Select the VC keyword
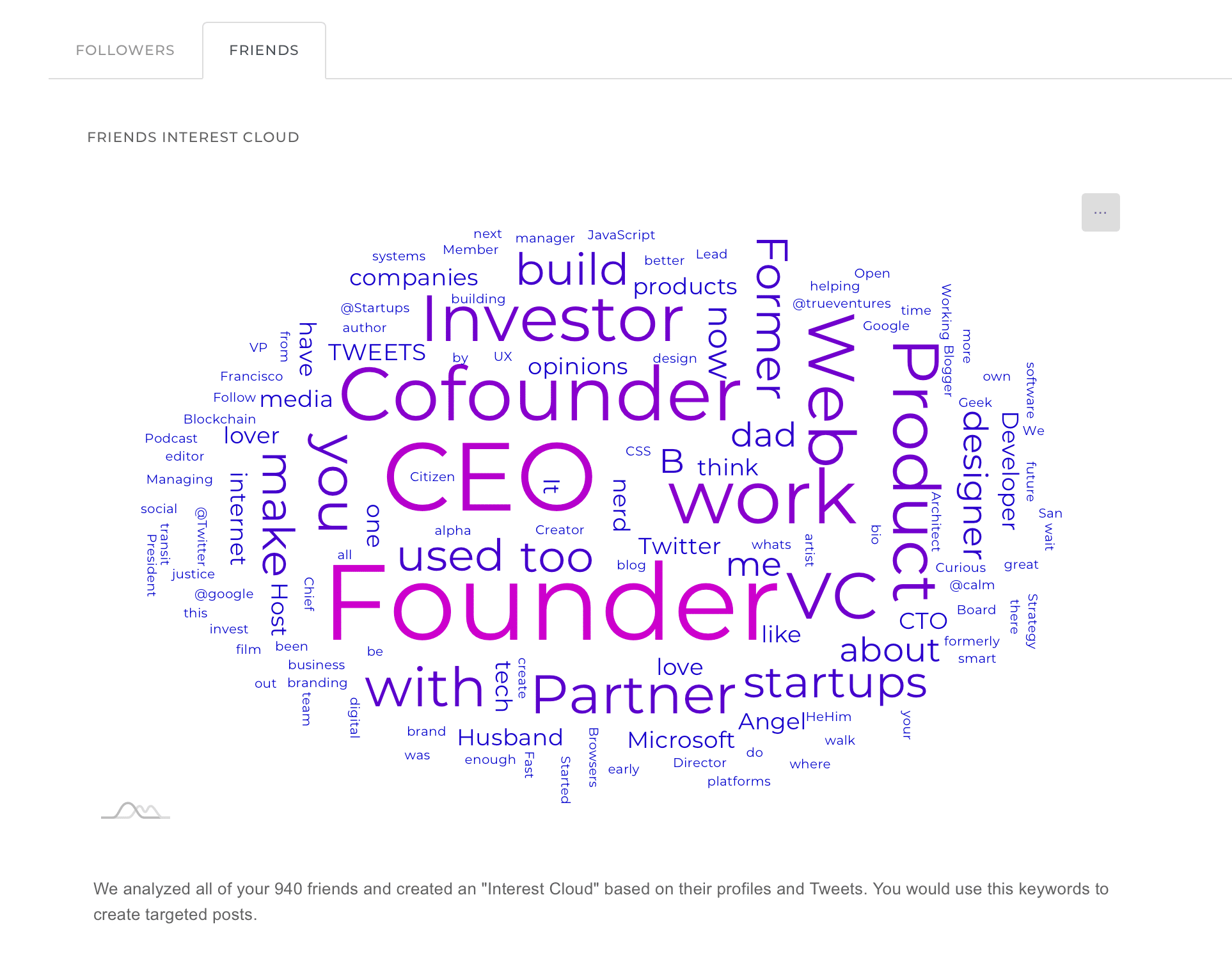Viewport: 1232px width, 975px height. pyautogui.click(x=832, y=595)
